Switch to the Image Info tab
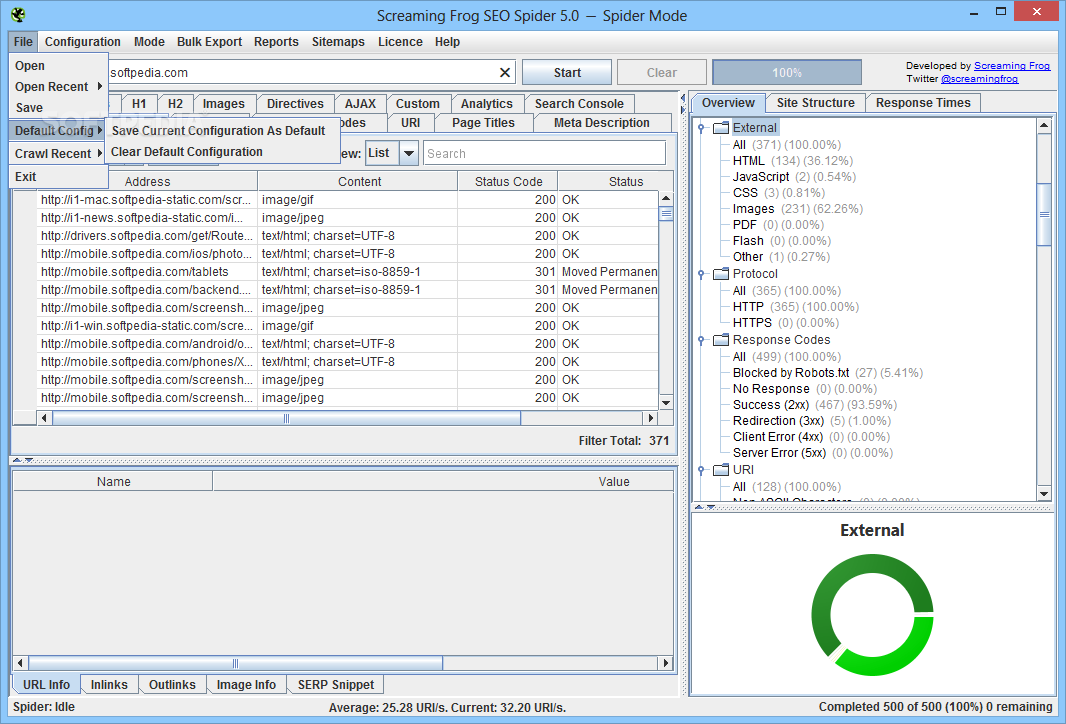This screenshot has height=724, width=1066. pos(246,685)
